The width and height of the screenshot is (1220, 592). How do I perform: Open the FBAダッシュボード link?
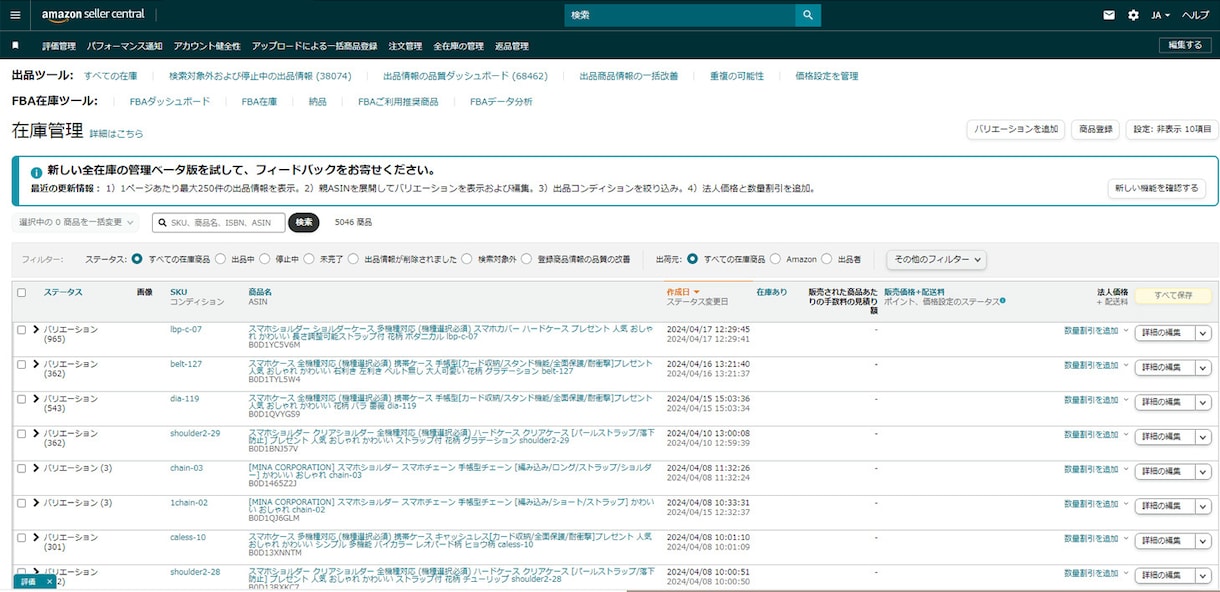coord(170,102)
